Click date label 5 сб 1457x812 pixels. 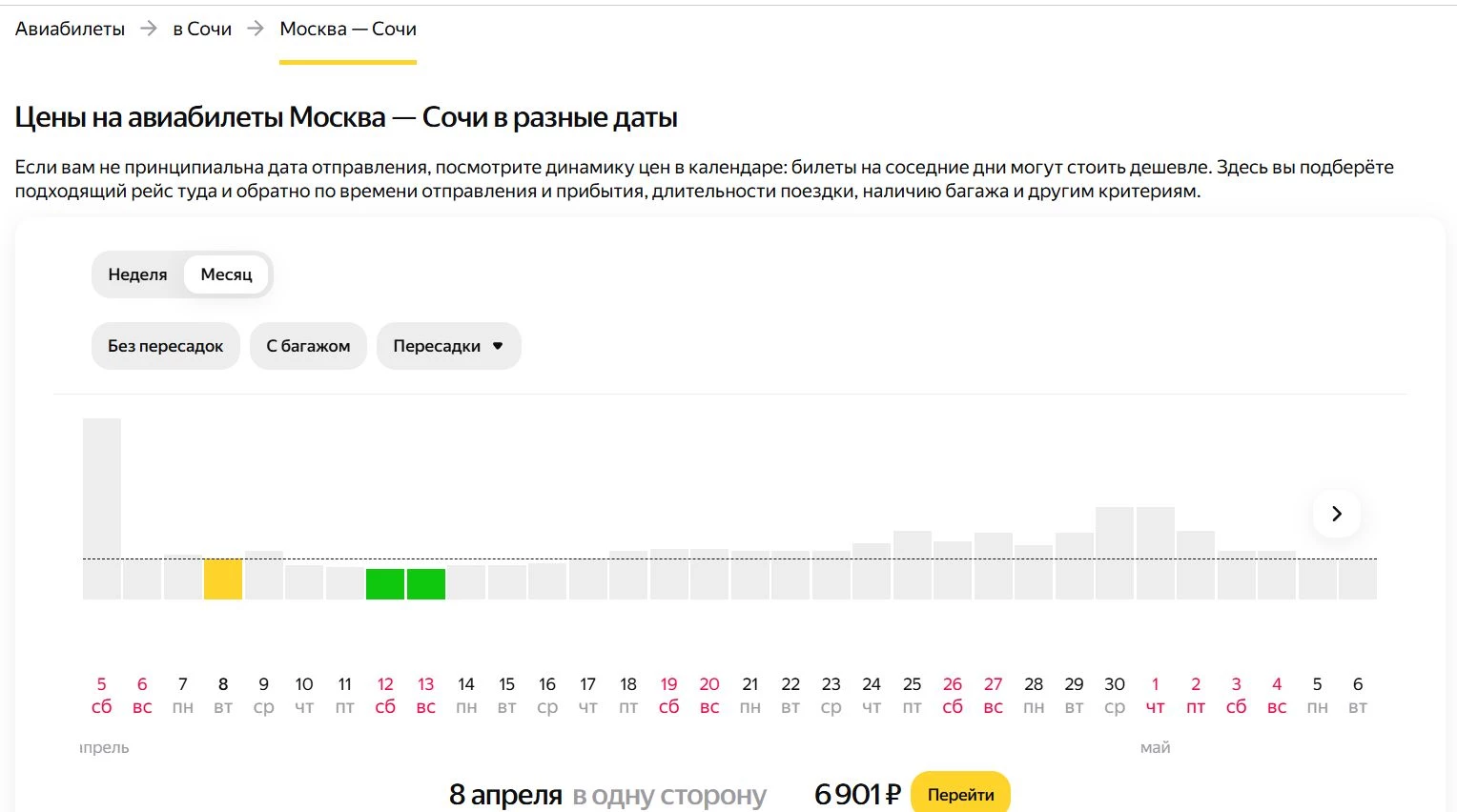pos(102,696)
